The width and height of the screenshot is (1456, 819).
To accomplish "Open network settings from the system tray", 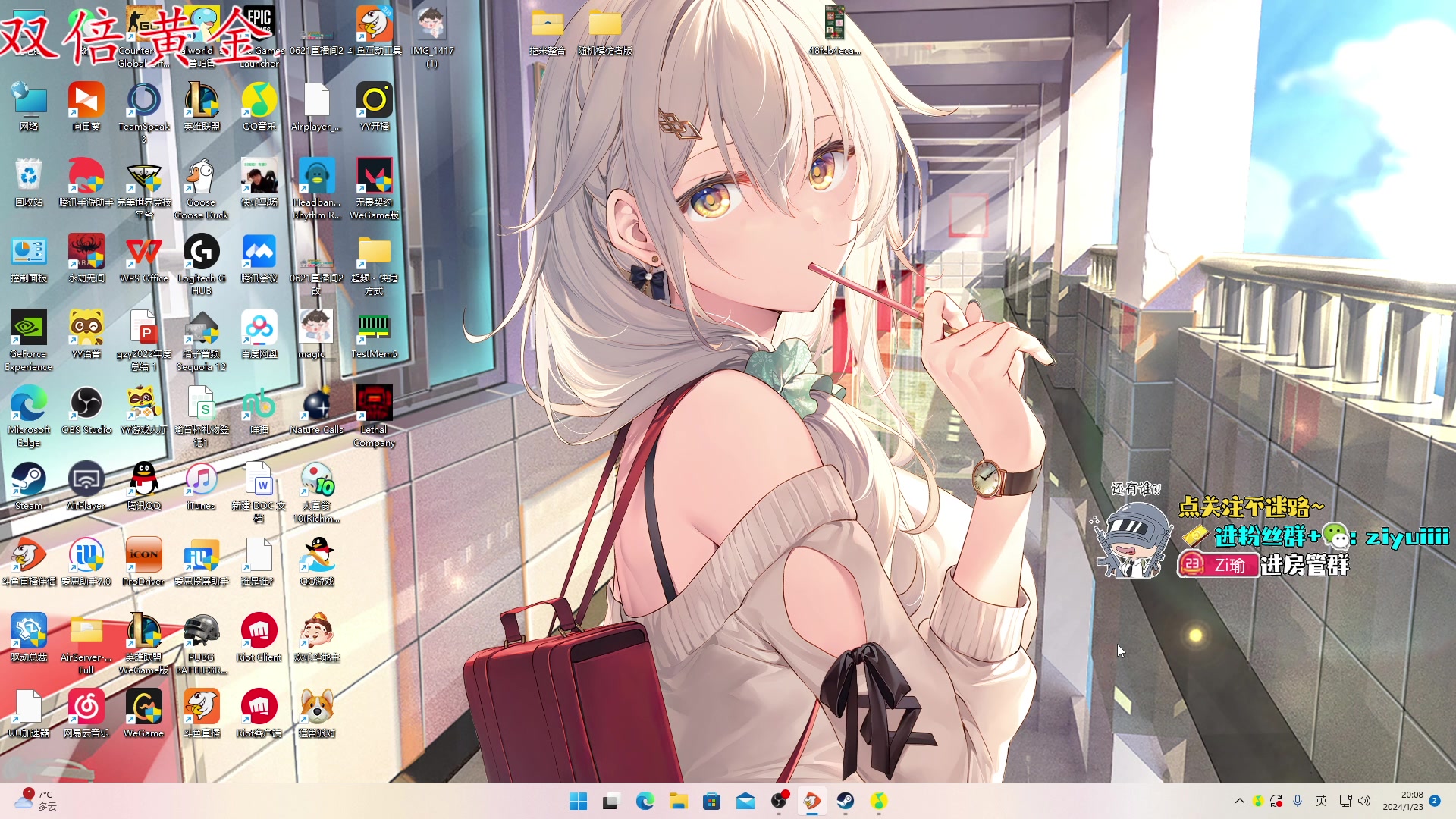I will [x=1345, y=801].
